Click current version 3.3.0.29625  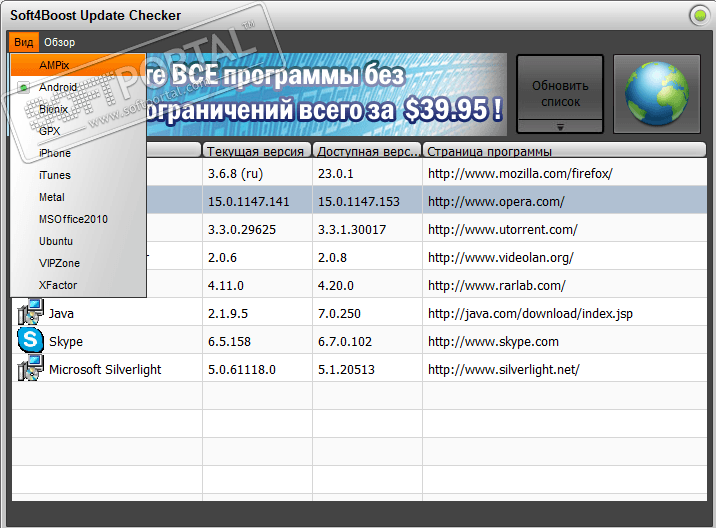click(242, 229)
